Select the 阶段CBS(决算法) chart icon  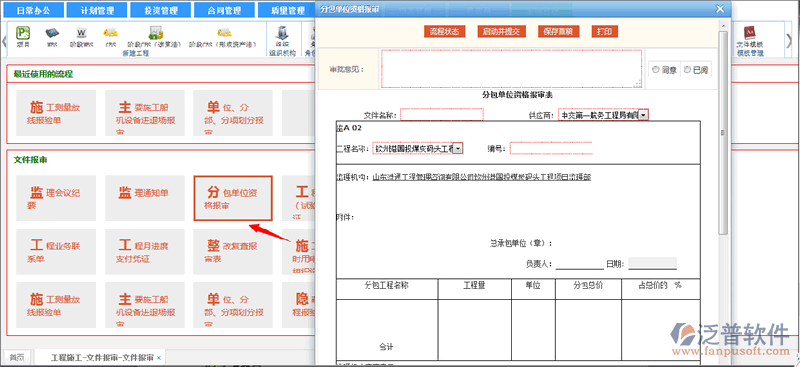[x=156, y=33]
